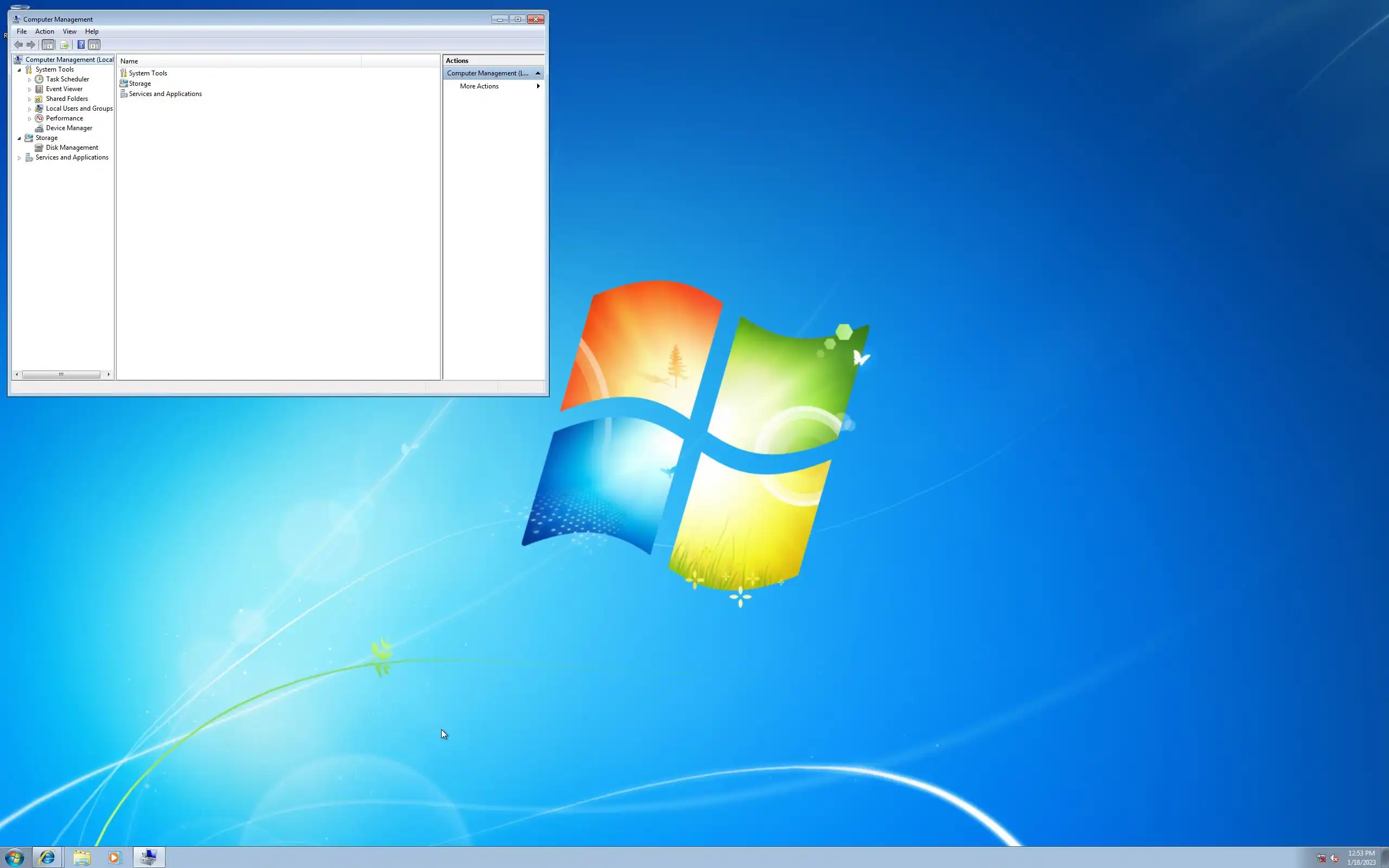Open Internet Explorer from the taskbar
The height and width of the screenshot is (868, 1389).
47,857
